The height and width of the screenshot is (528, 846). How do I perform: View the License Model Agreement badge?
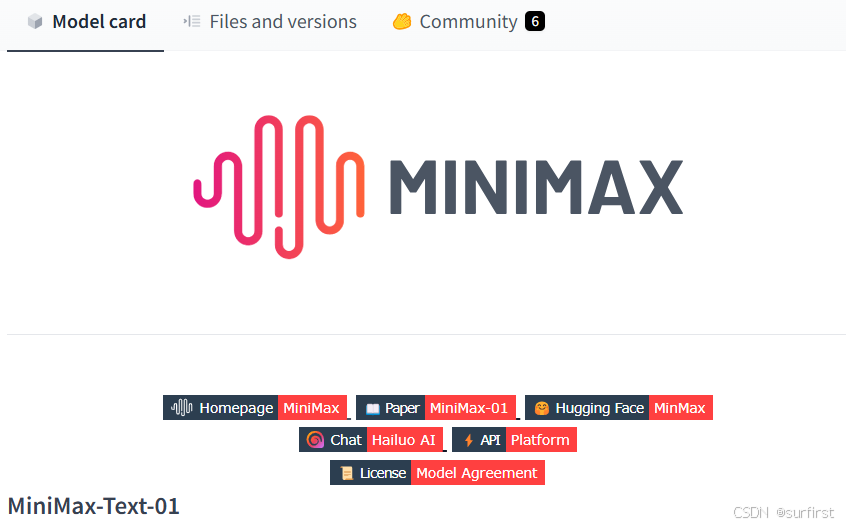pyautogui.click(x=438, y=473)
